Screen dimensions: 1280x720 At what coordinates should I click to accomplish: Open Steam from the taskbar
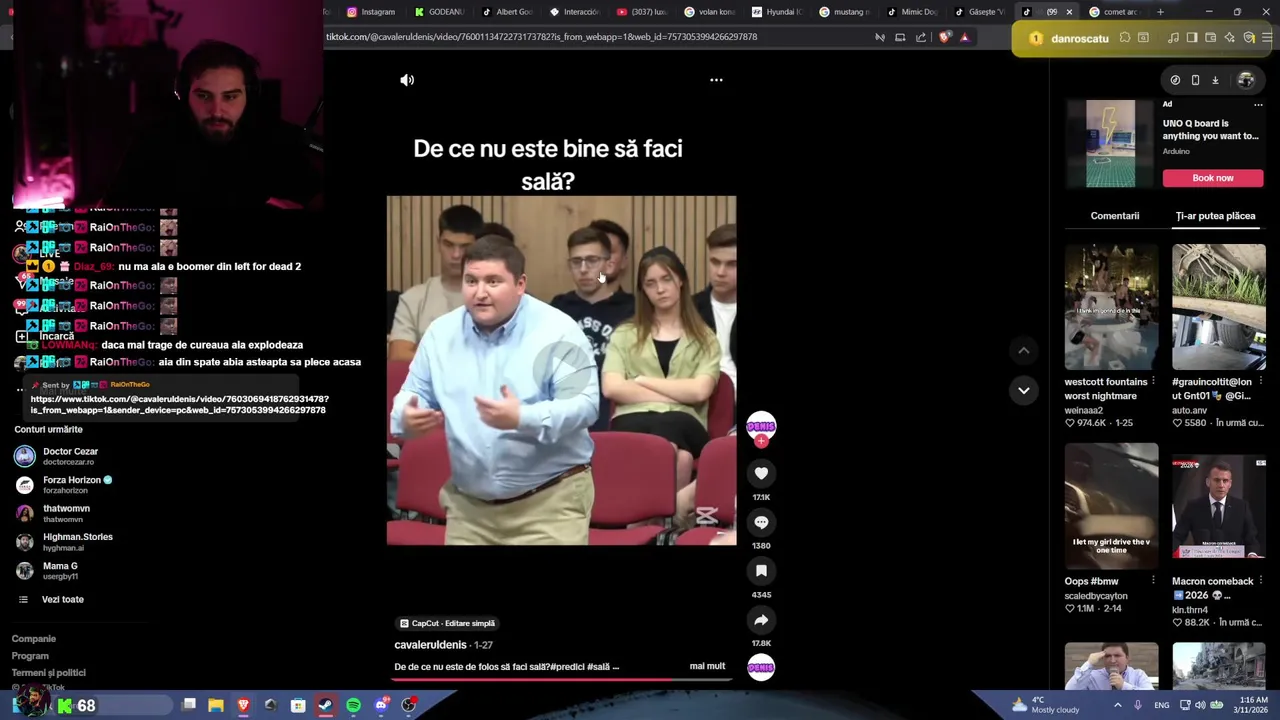point(325,705)
